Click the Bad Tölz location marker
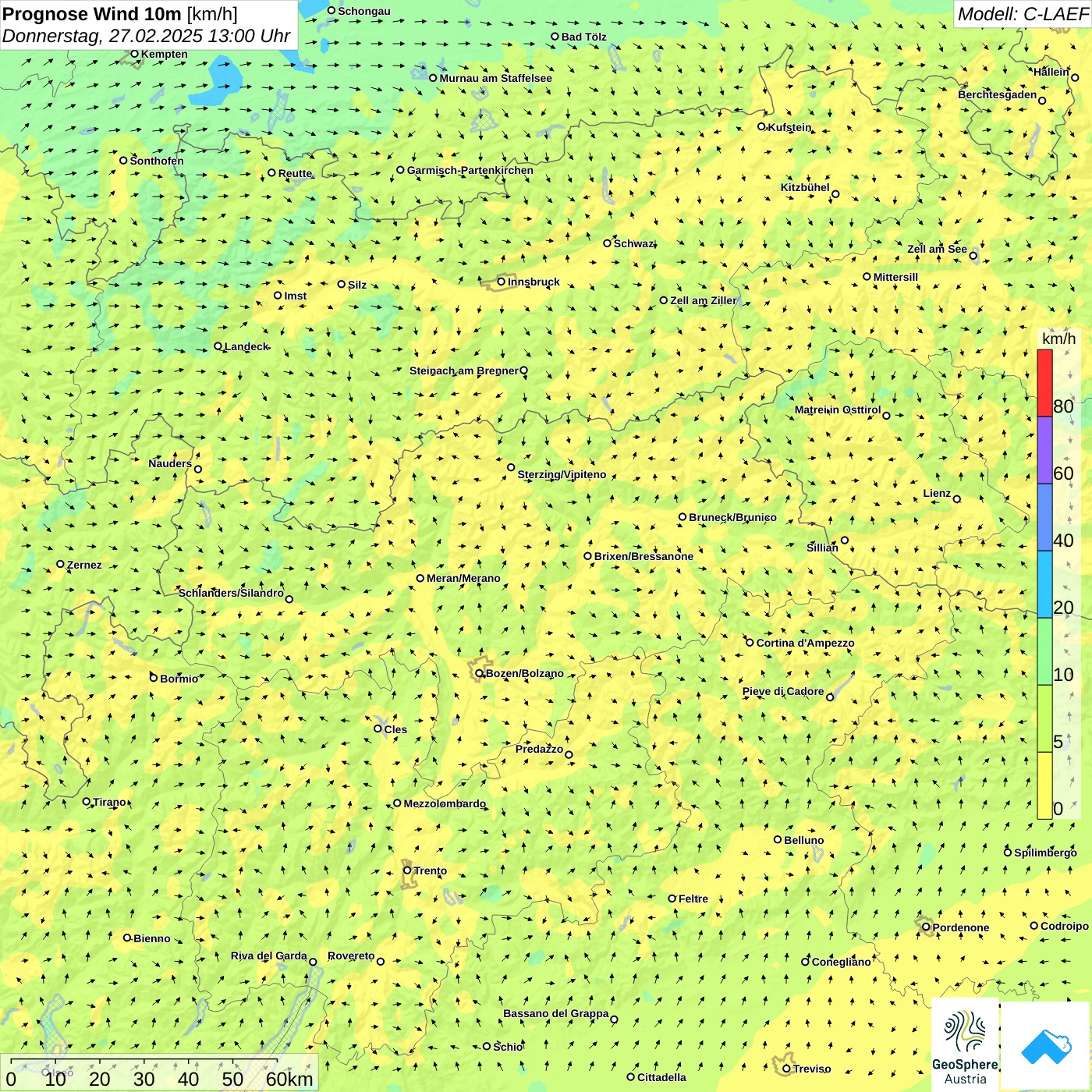The image size is (1092, 1092). coord(555,37)
